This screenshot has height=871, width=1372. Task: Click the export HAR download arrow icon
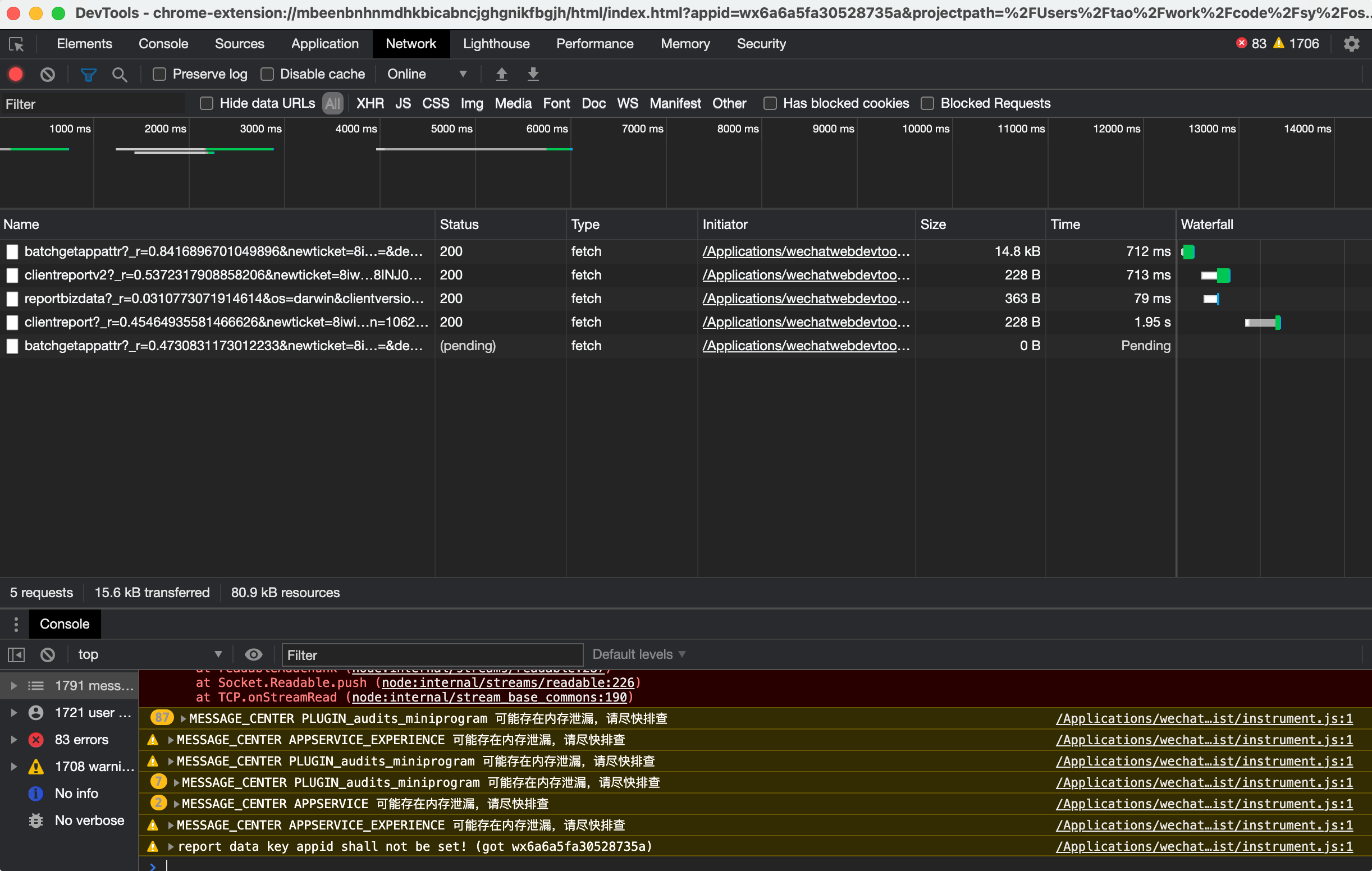pyautogui.click(x=533, y=74)
